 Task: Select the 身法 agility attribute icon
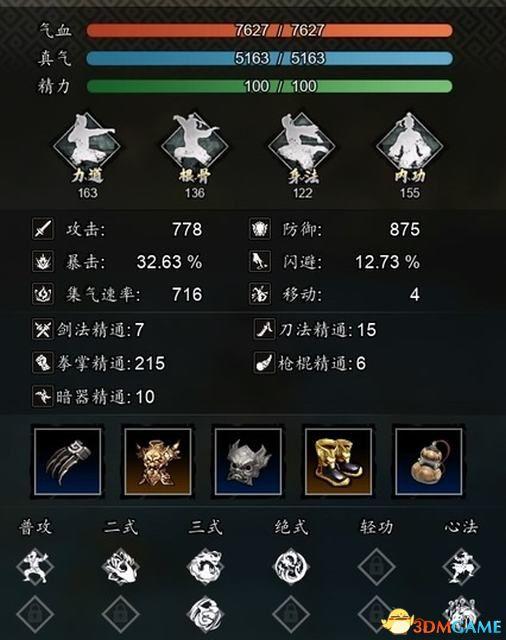pyautogui.click(x=302, y=142)
